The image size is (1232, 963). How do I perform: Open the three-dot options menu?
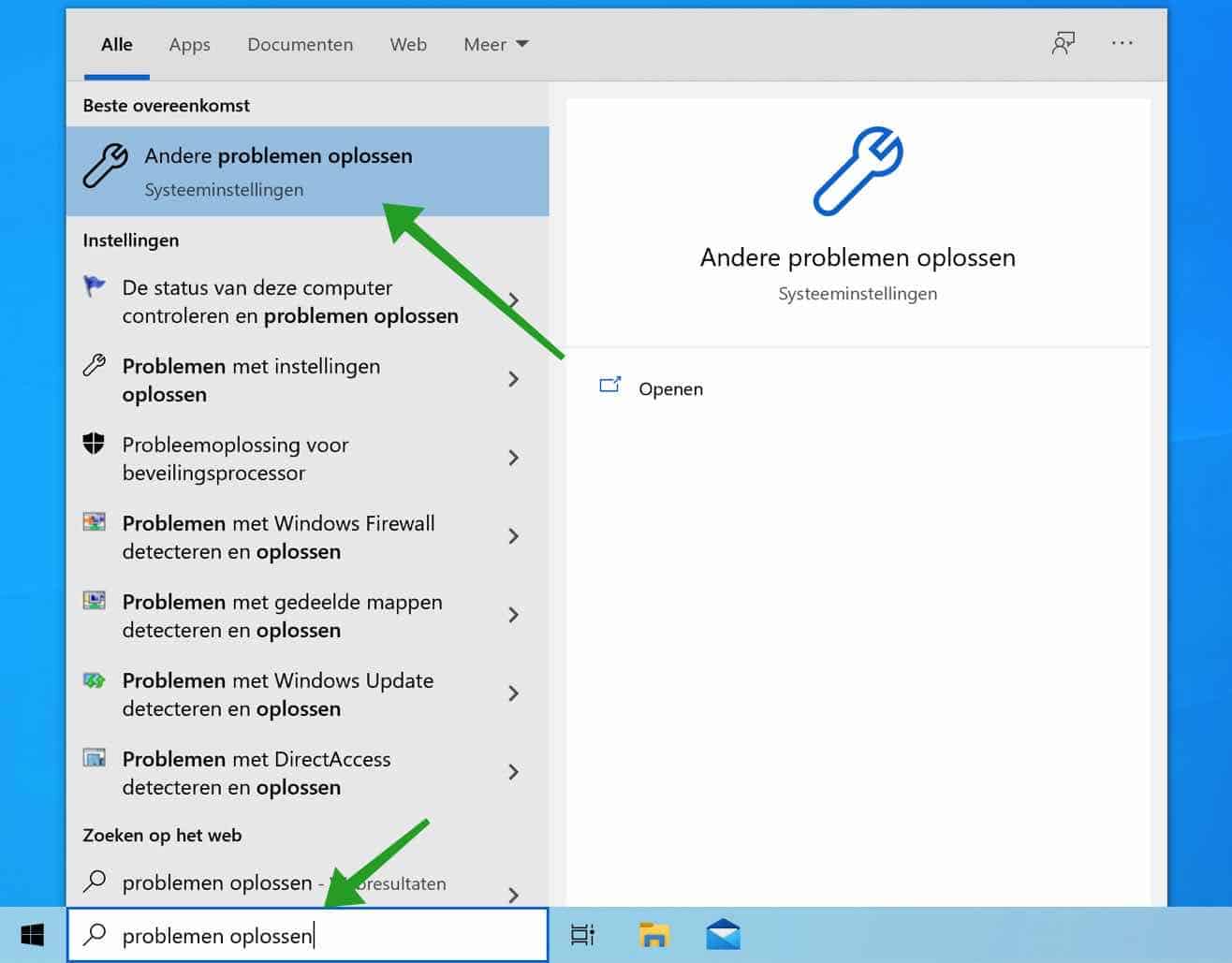1122,43
